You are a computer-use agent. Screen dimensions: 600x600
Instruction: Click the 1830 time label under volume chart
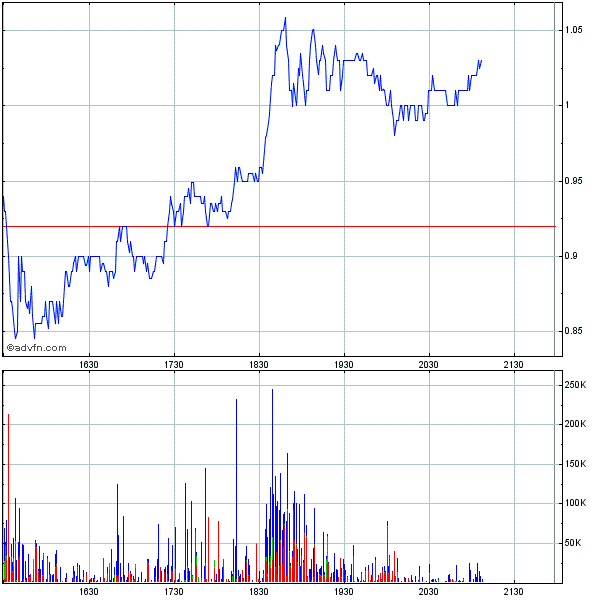(x=259, y=592)
